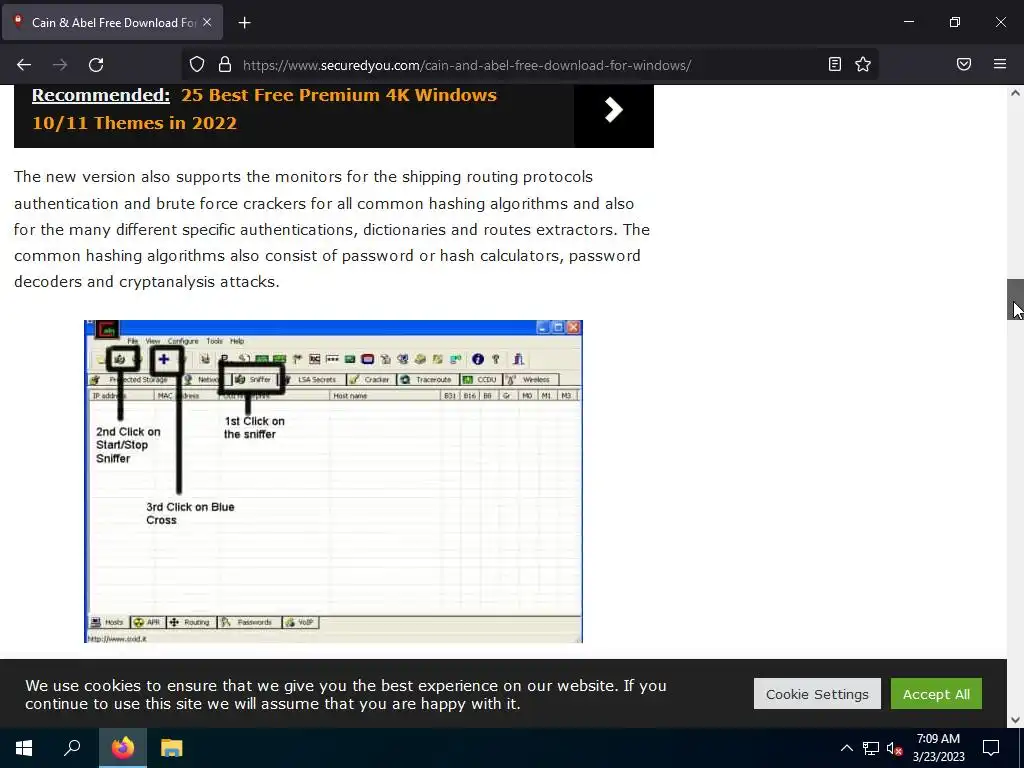Open the Pocket save icon

[x=964, y=64]
